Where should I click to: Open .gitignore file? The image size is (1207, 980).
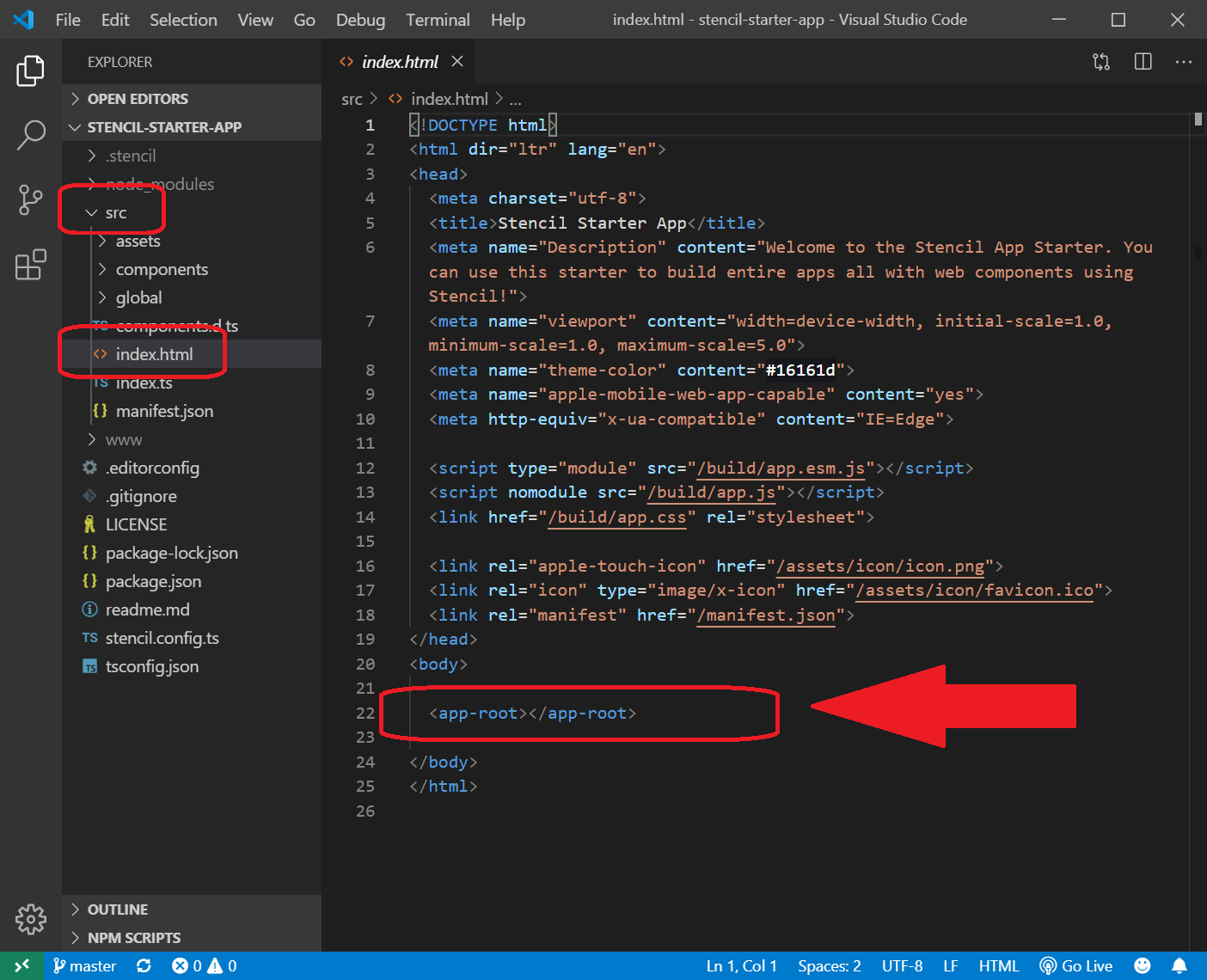(192, 496)
